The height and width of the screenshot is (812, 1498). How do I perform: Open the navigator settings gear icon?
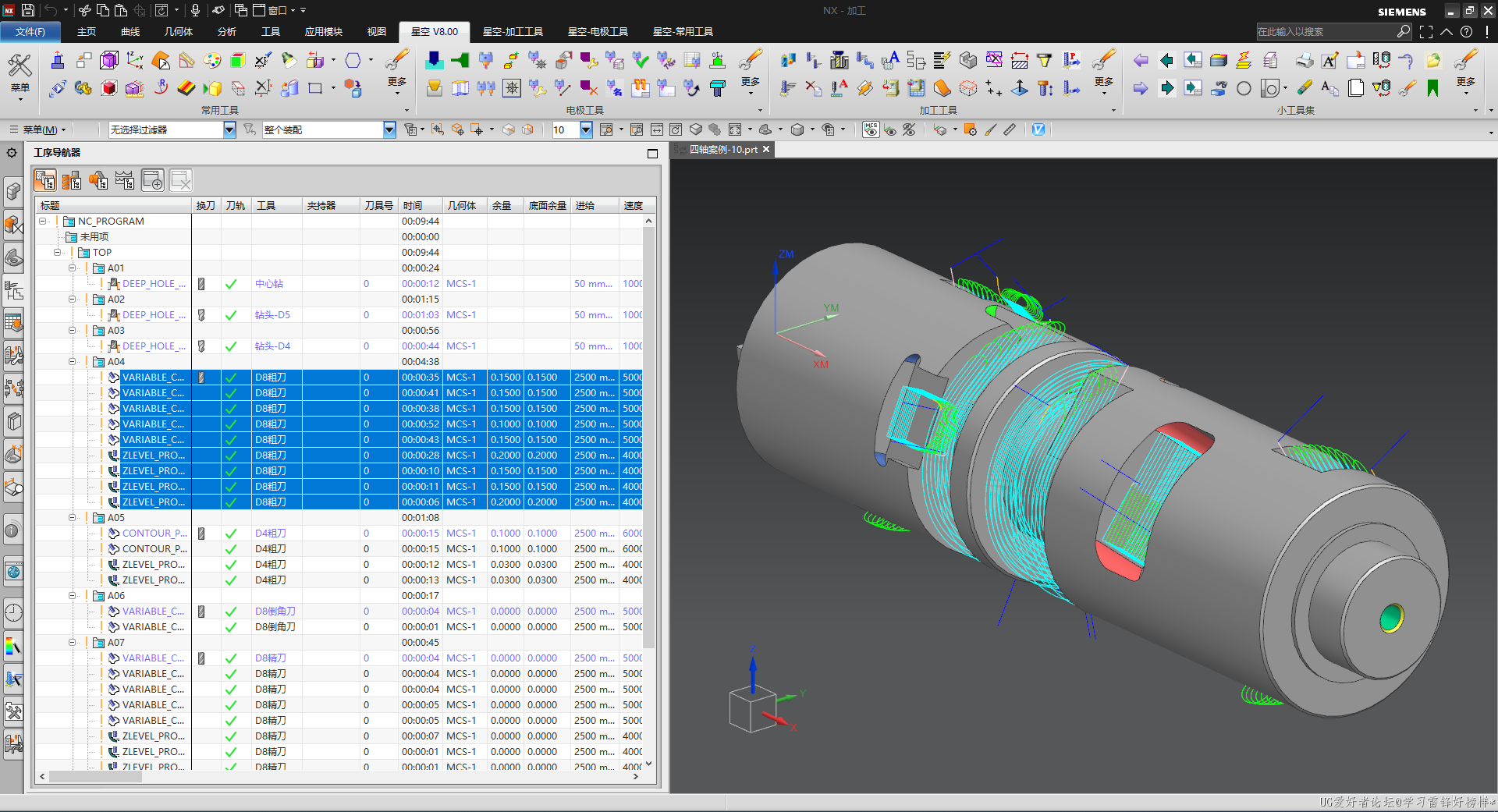click(x=12, y=153)
